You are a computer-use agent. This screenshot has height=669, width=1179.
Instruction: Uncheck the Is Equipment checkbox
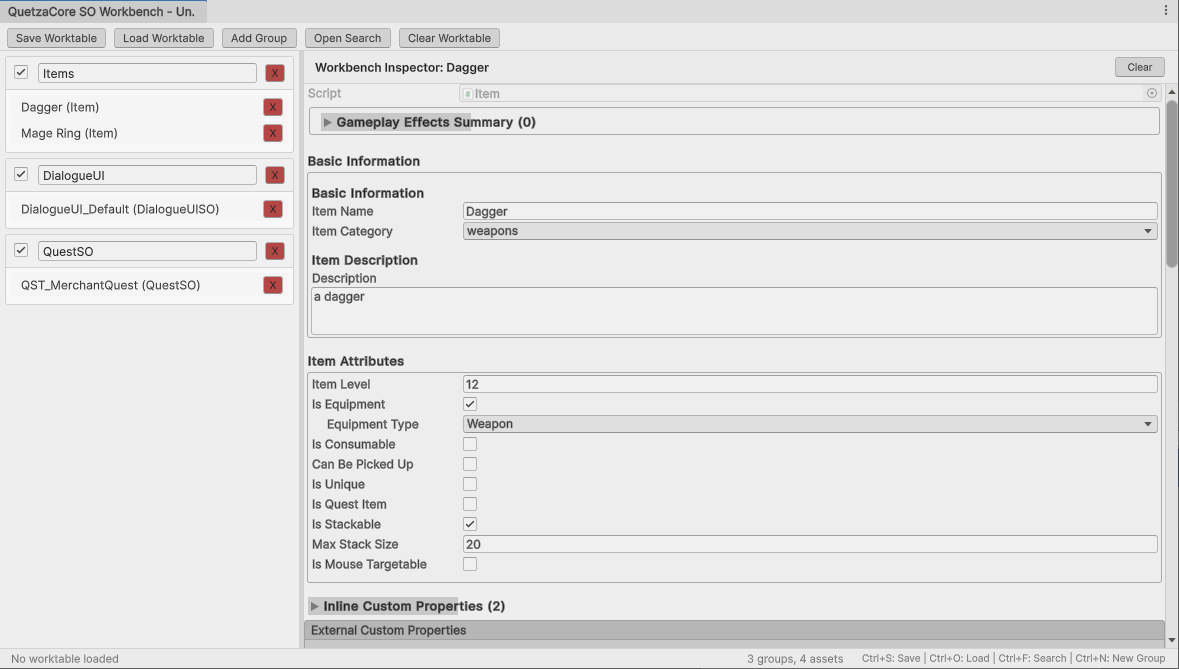(470, 404)
